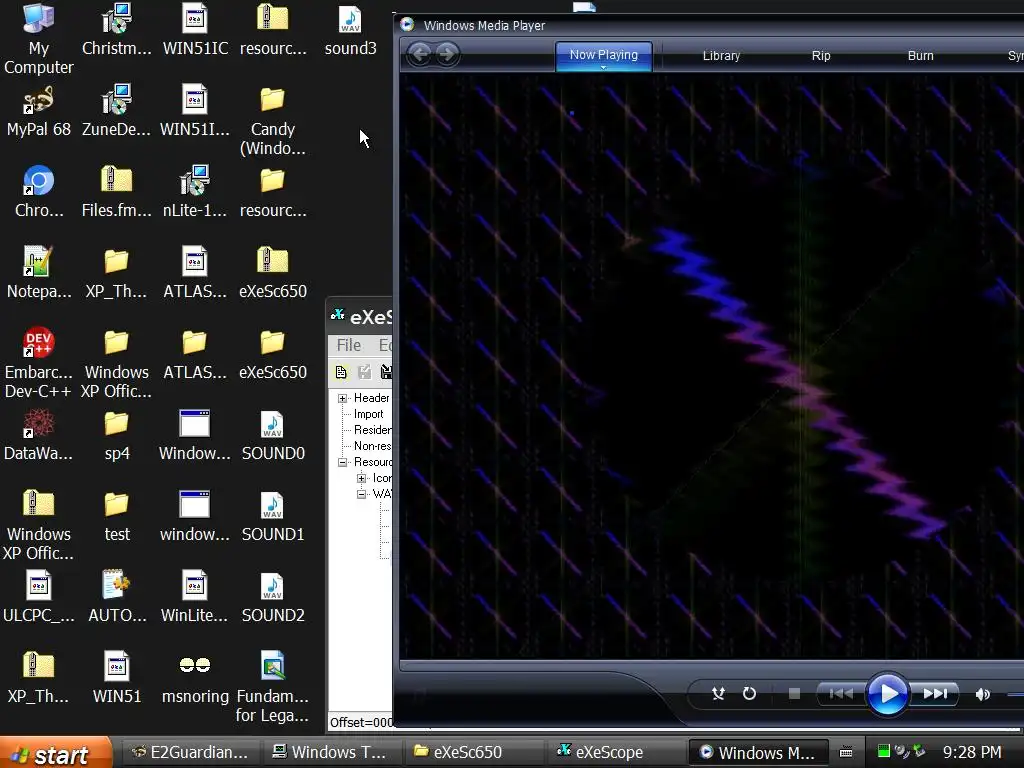Open the Rip tab
This screenshot has width=1024, height=768.
point(821,56)
